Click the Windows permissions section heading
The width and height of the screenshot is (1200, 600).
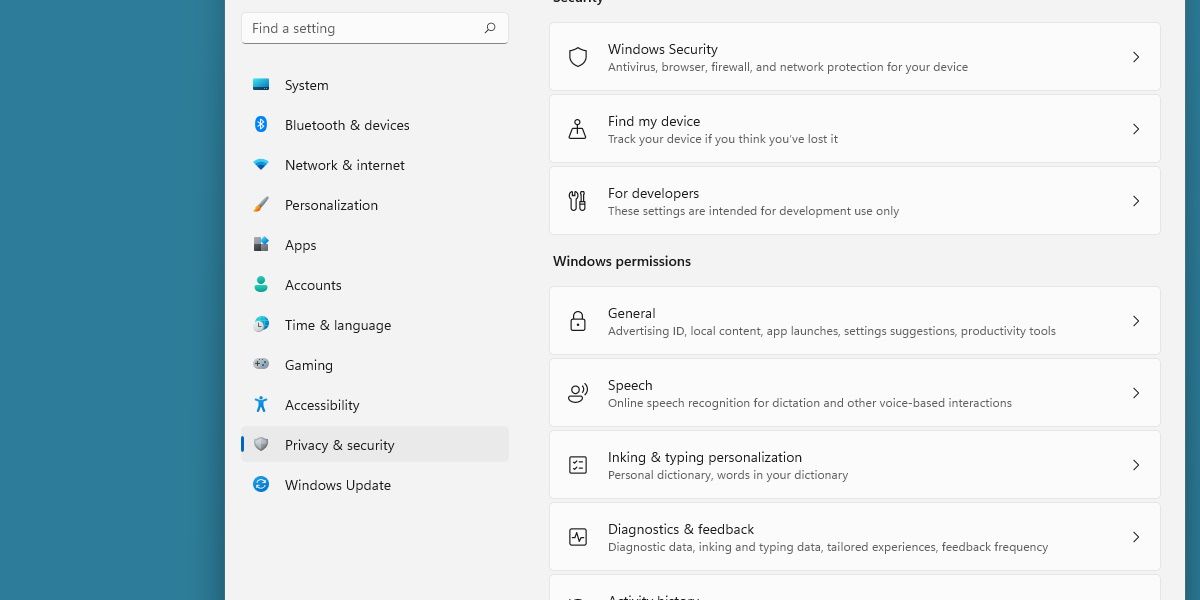click(622, 261)
